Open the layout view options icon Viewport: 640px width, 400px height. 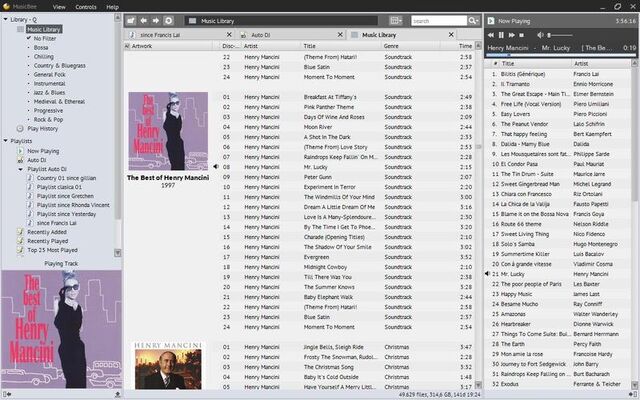[x=396, y=20]
